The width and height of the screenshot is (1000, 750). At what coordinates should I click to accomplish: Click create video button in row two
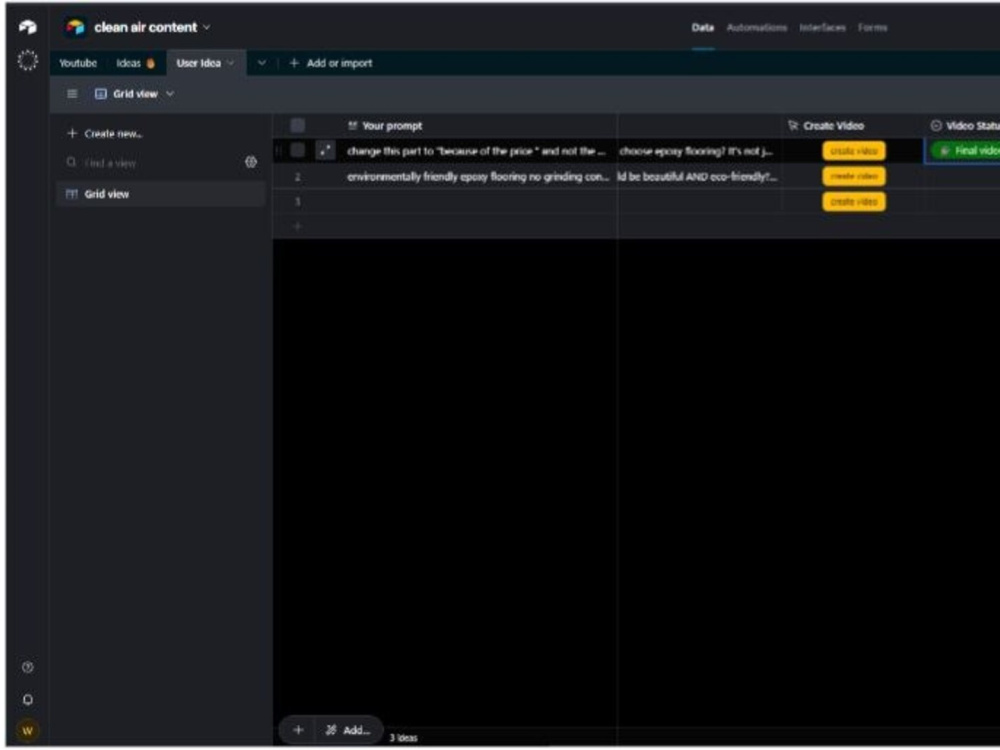(x=853, y=176)
